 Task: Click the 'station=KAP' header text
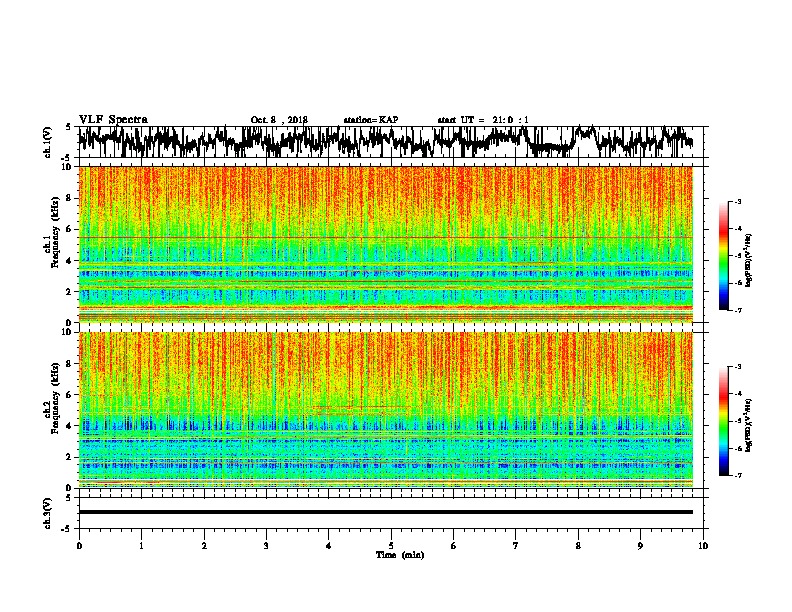coord(371,120)
